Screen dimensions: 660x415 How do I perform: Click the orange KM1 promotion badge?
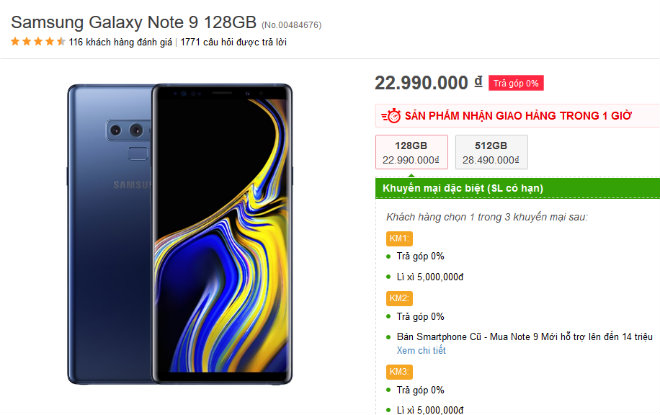(398, 238)
